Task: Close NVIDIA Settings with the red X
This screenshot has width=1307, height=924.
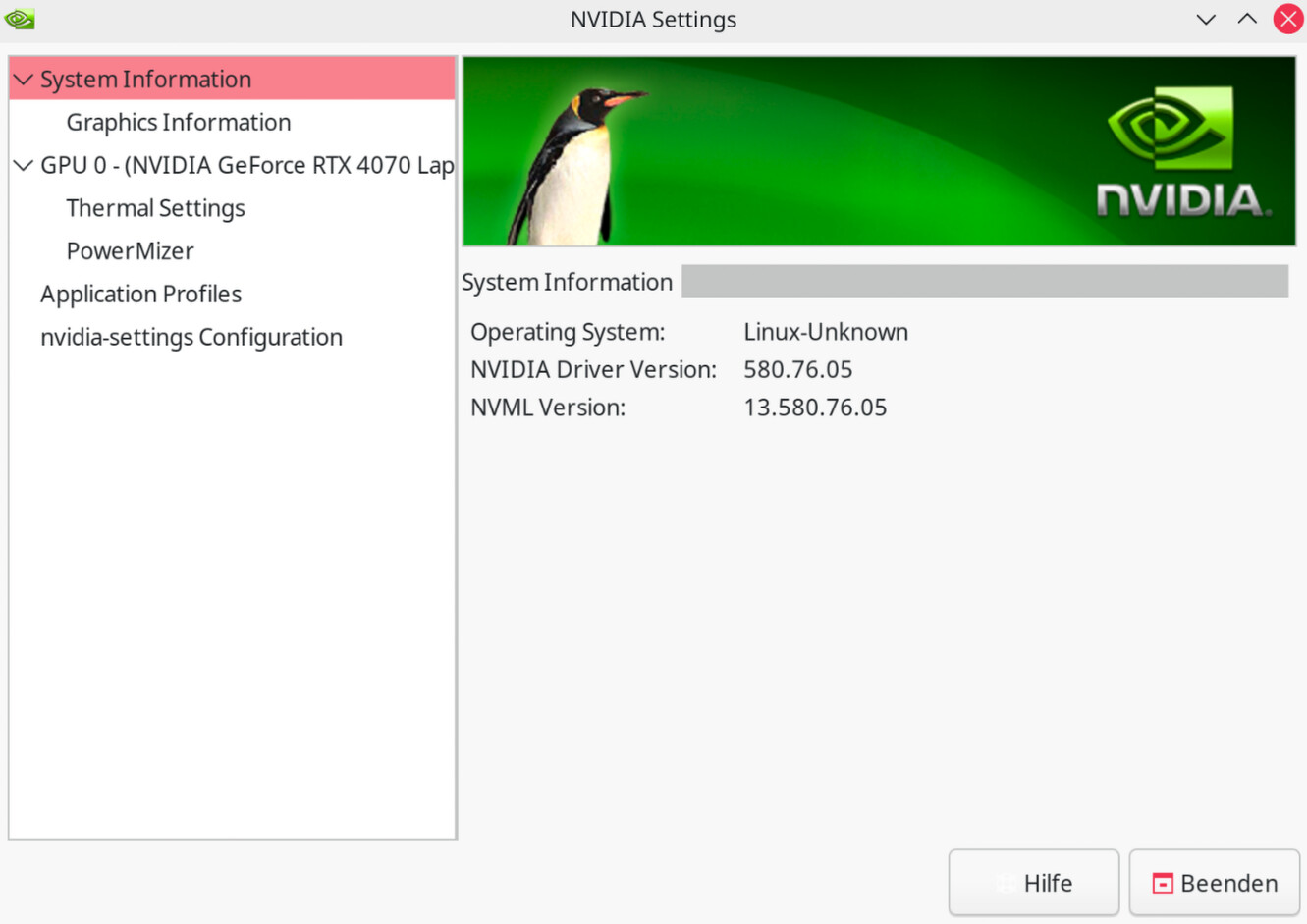Action: pos(1288,19)
